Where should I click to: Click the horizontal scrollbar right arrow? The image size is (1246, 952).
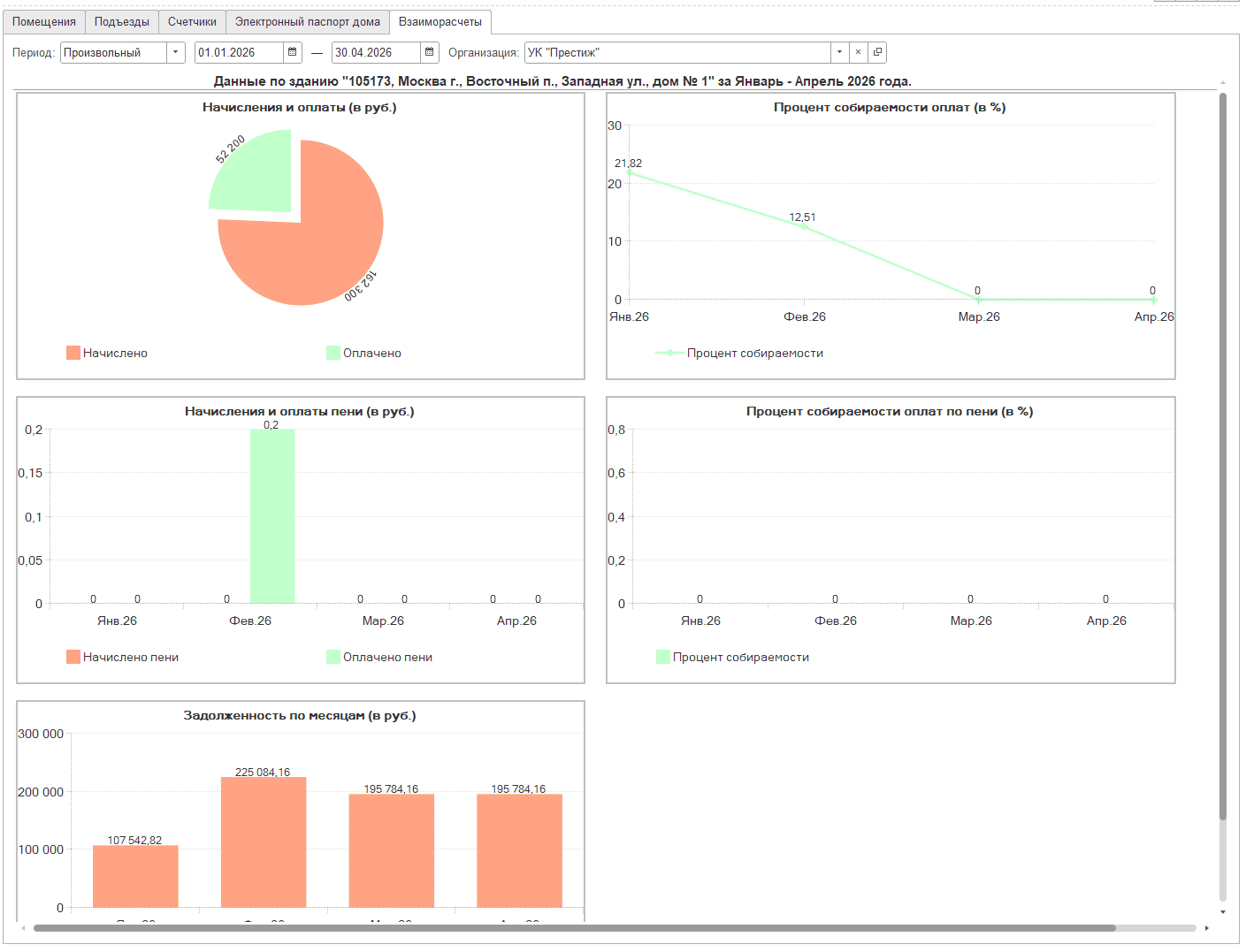tap(1207, 928)
